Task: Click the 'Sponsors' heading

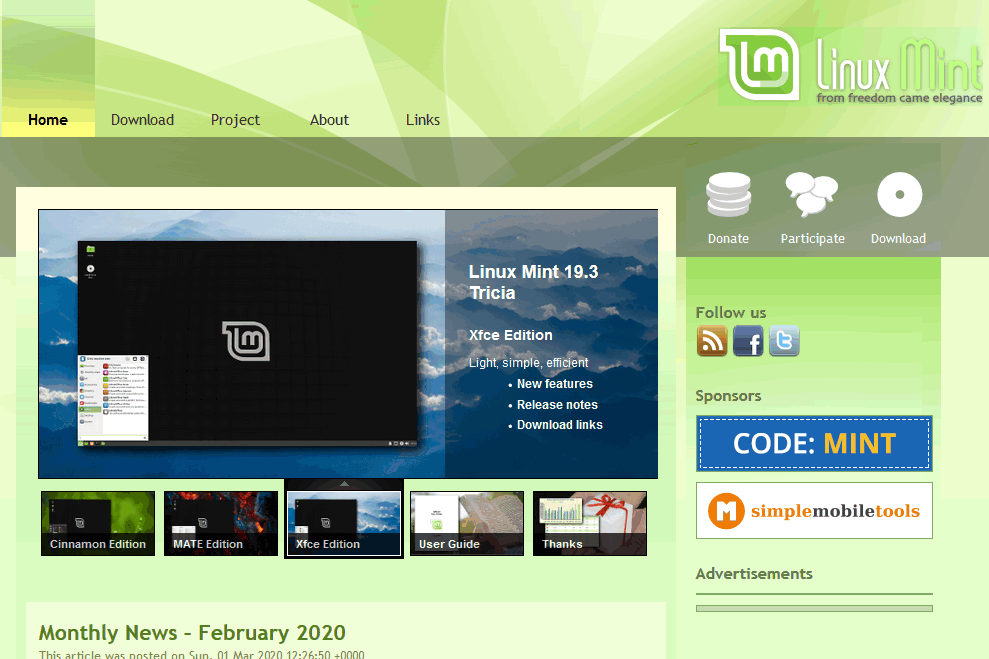Action: point(729,395)
